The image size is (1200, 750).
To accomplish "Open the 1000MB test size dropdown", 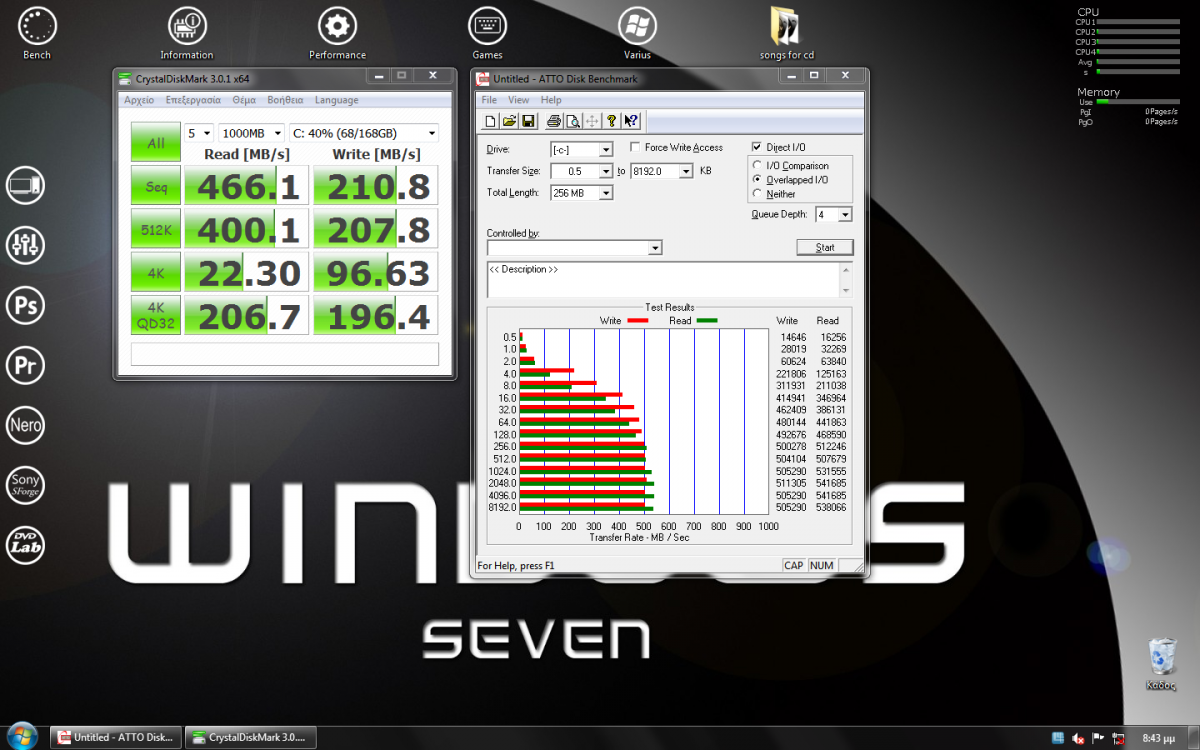I will [x=250, y=133].
